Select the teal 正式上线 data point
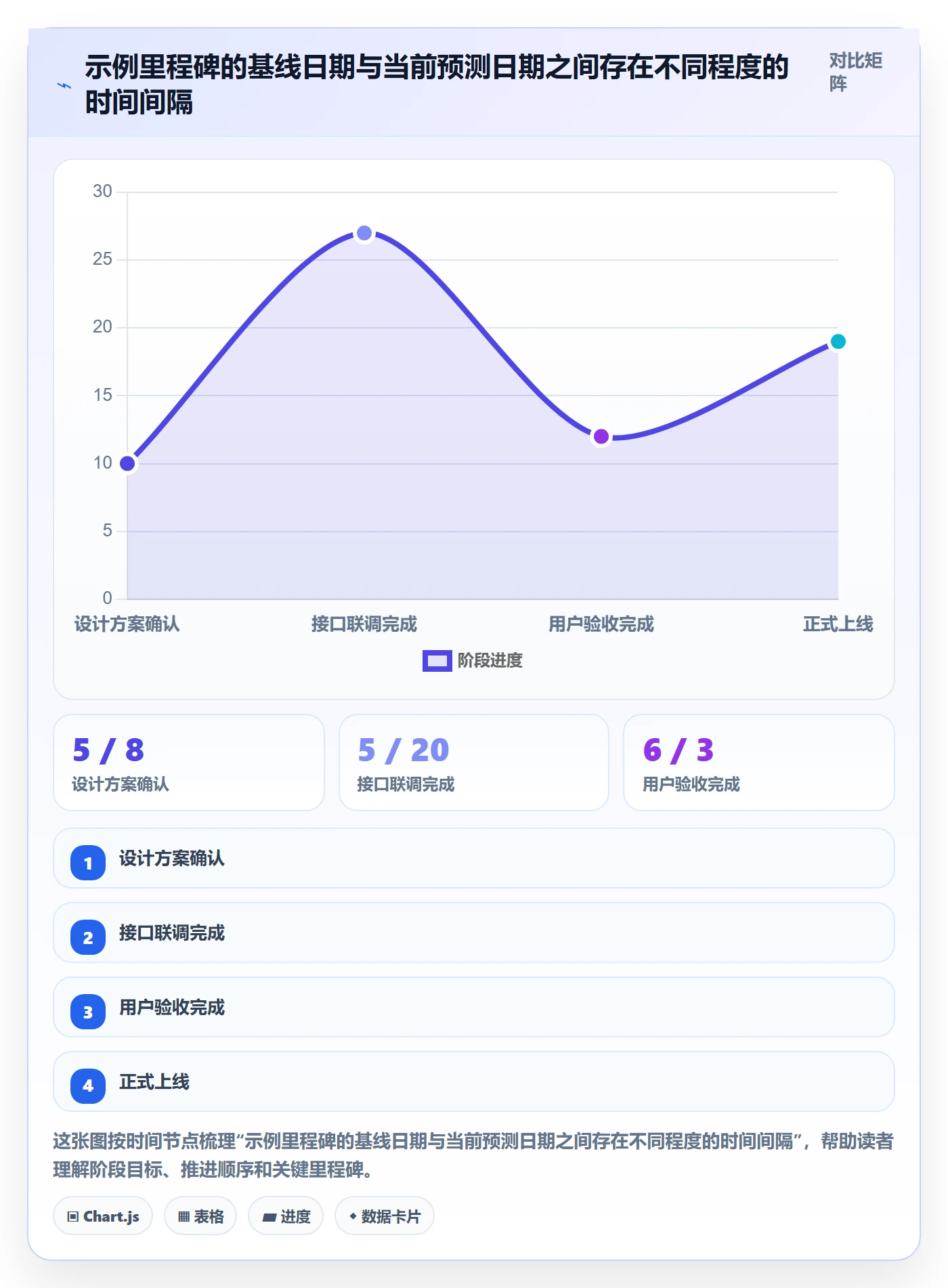Viewport: 948px width, 1288px height. [838, 341]
